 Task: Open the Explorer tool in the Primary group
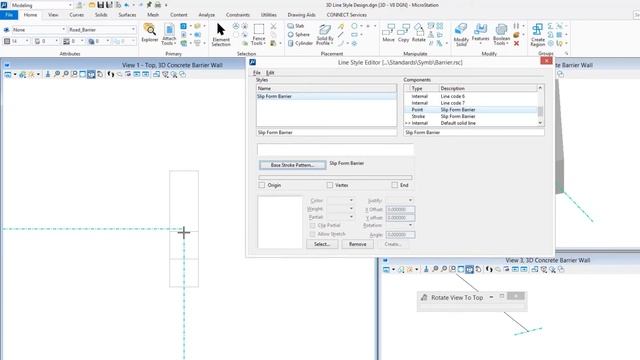click(150, 33)
